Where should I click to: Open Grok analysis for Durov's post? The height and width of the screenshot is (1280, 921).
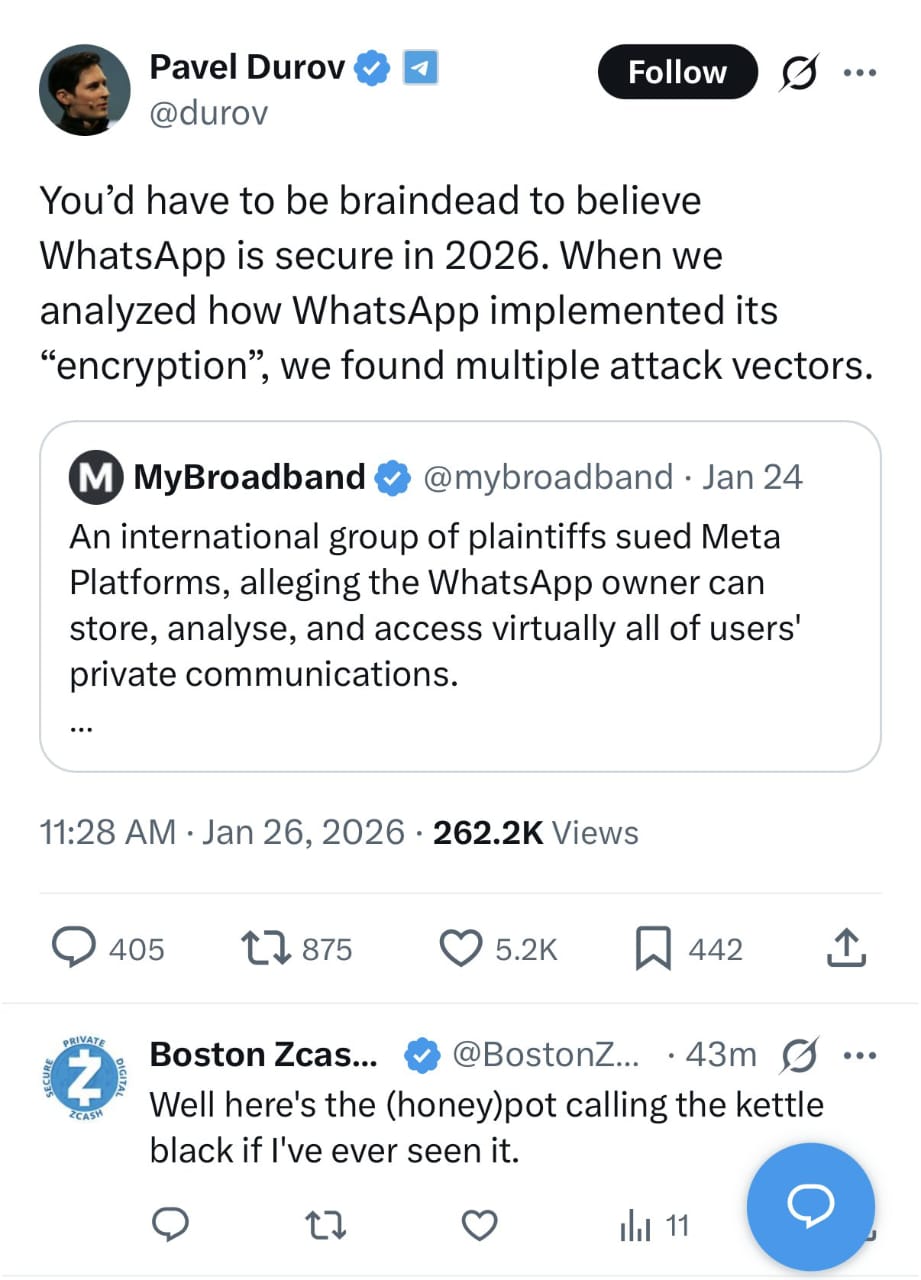[799, 72]
